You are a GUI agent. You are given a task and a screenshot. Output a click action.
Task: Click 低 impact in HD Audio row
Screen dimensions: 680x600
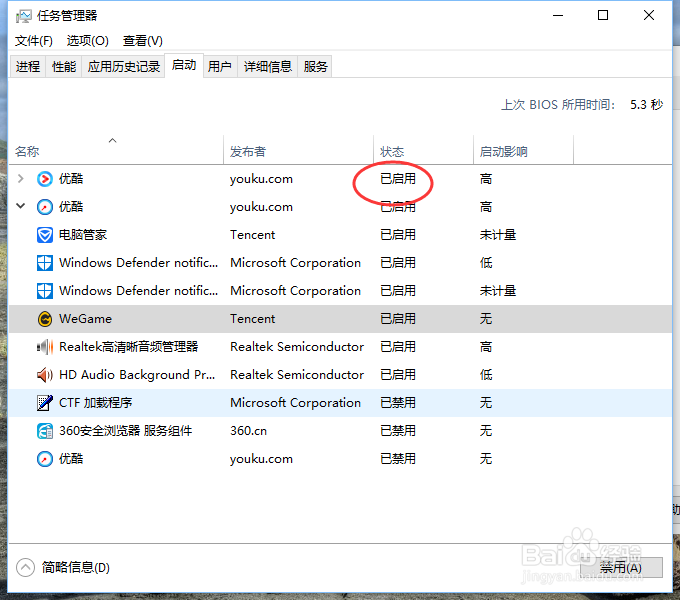tap(486, 375)
